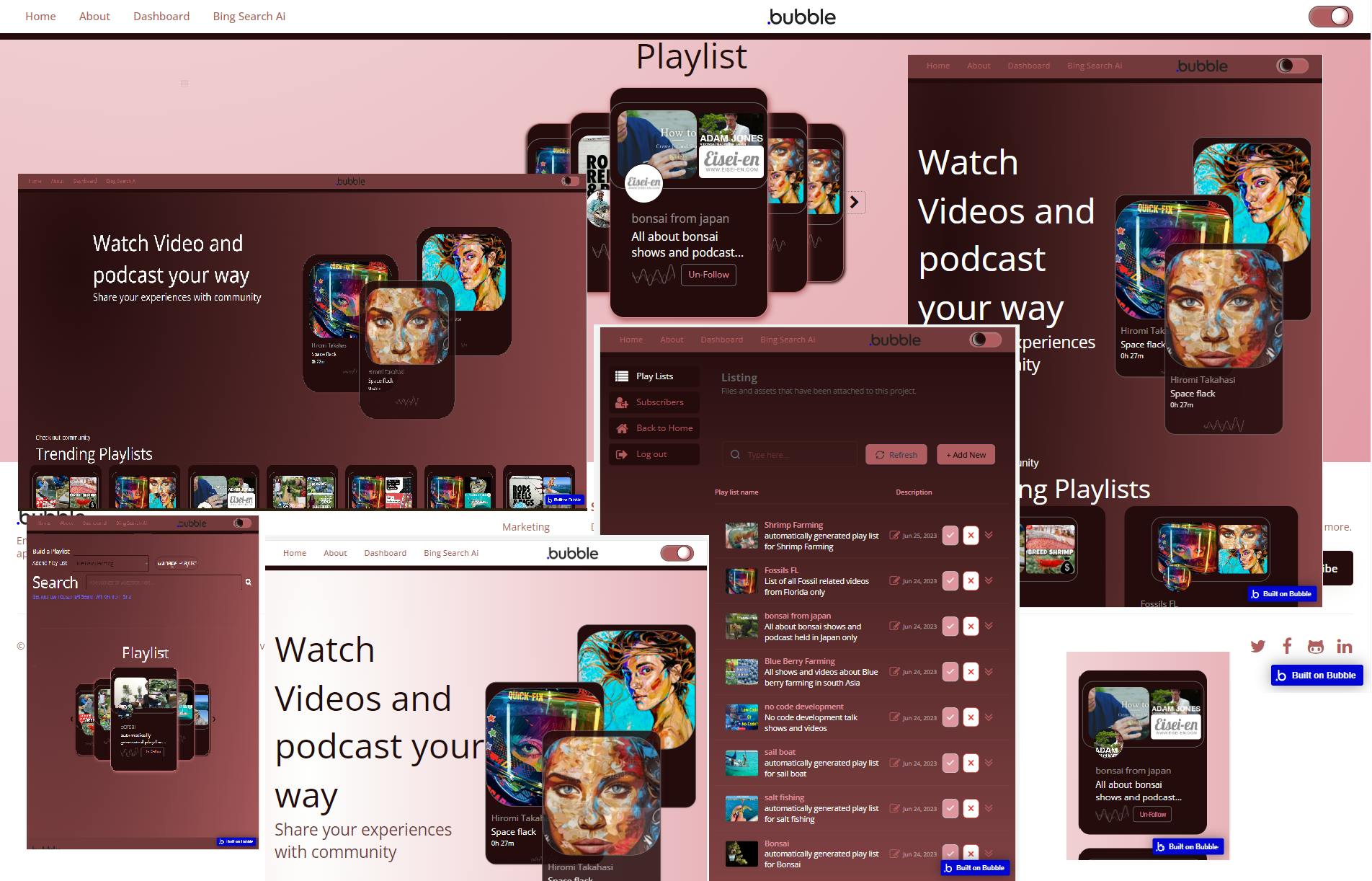Select the Play Lists sidebar icon
This screenshot has height=881, width=1372.
[x=621, y=376]
